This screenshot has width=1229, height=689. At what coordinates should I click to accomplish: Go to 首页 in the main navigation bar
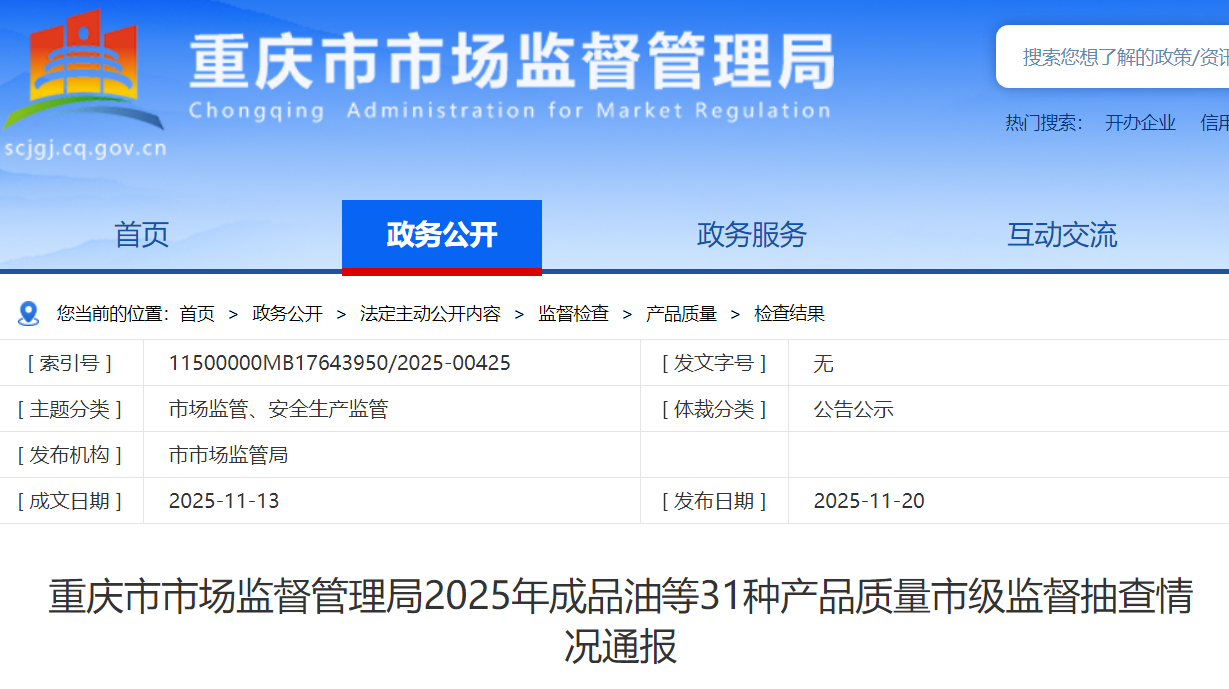[x=142, y=235]
